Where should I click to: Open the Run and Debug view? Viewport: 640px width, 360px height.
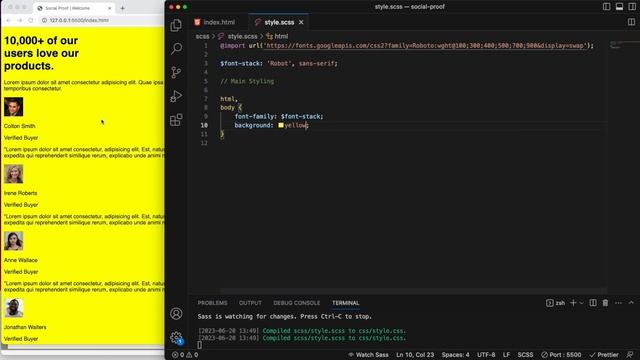click(x=176, y=96)
